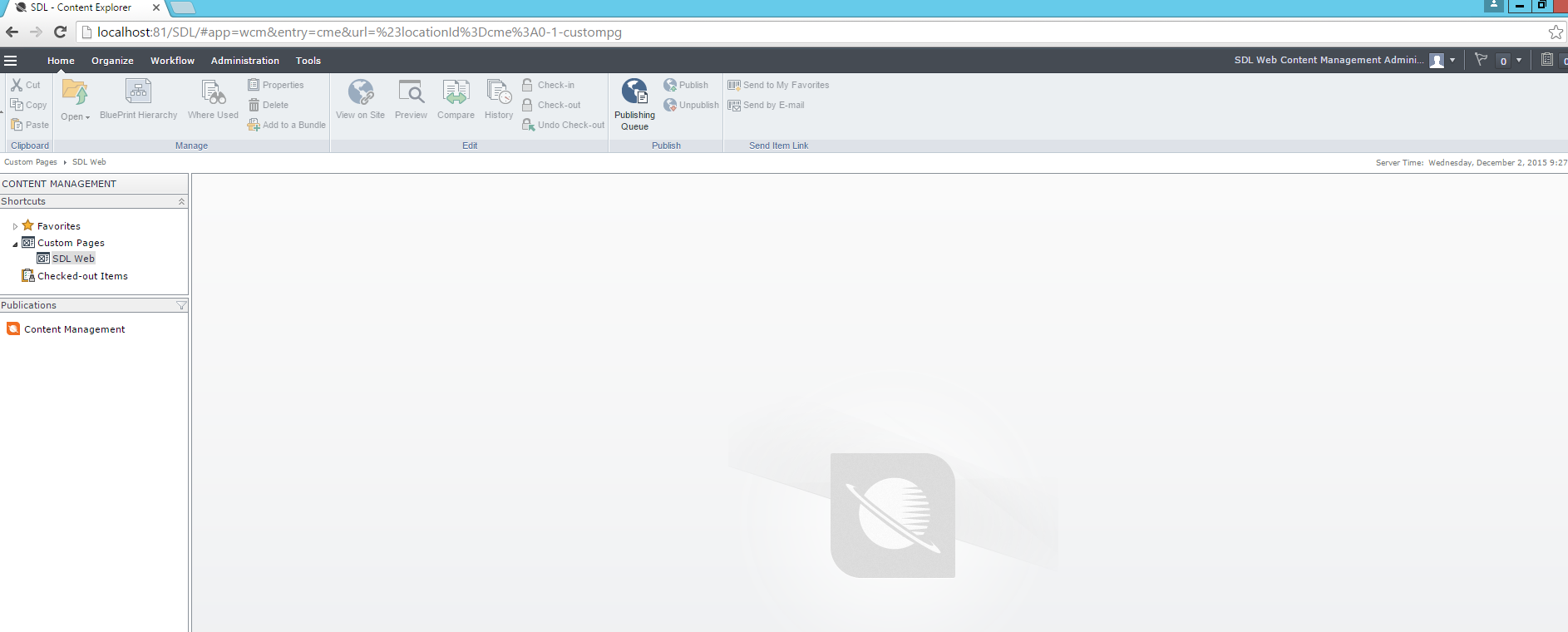Collapse the Shortcuts panel
Viewport: 1568px width, 632px height.
[x=181, y=202]
